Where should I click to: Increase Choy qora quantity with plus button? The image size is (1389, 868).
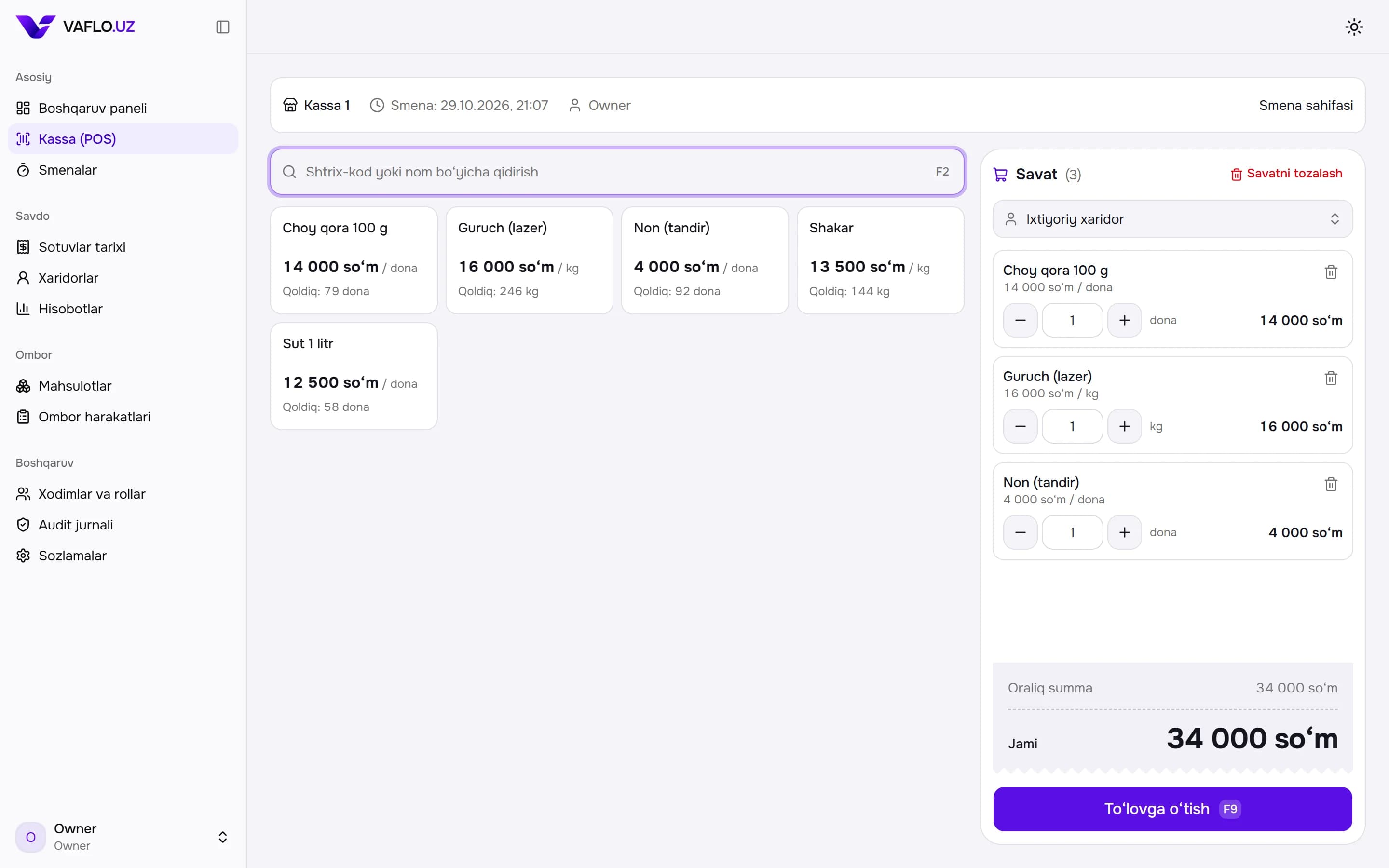coord(1124,320)
